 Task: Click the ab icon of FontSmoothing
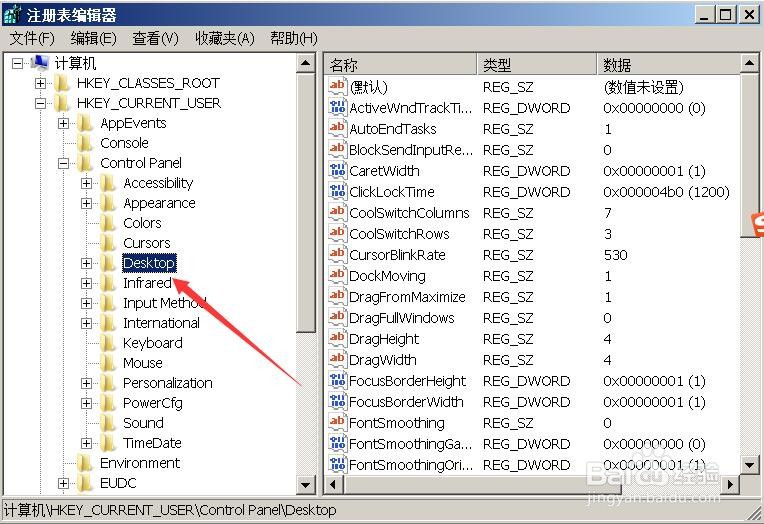[x=337, y=423]
